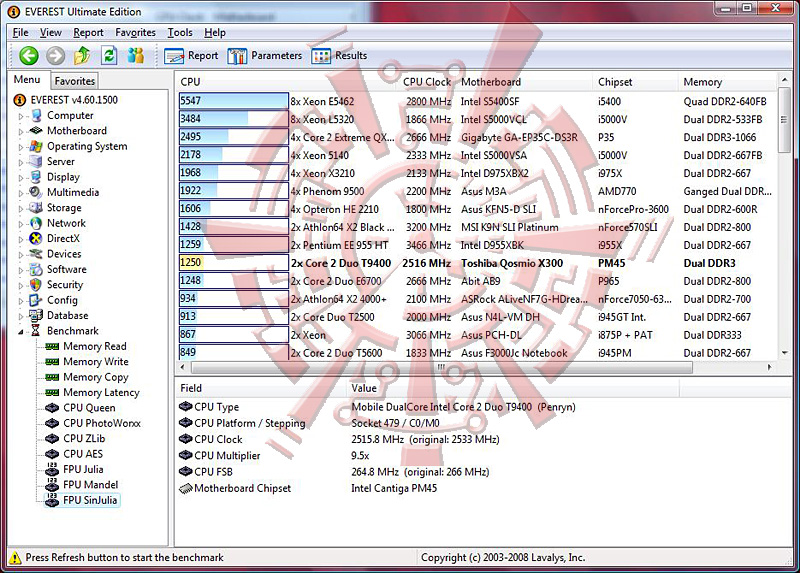Expand the Storage tree node
Viewport: 800px width, 573px height.
click(21, 208)
